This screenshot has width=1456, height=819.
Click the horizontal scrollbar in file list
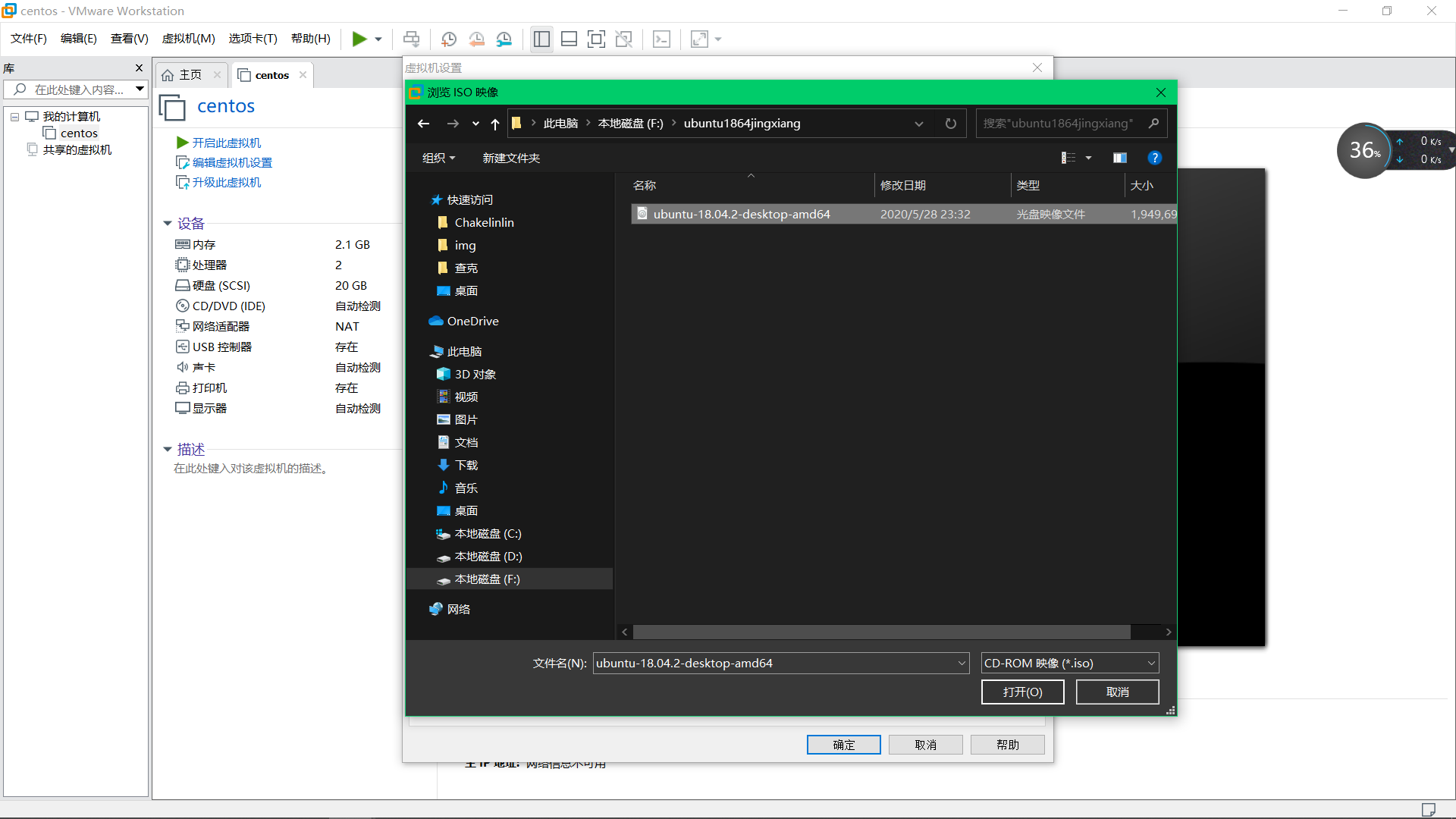[882, 632]
